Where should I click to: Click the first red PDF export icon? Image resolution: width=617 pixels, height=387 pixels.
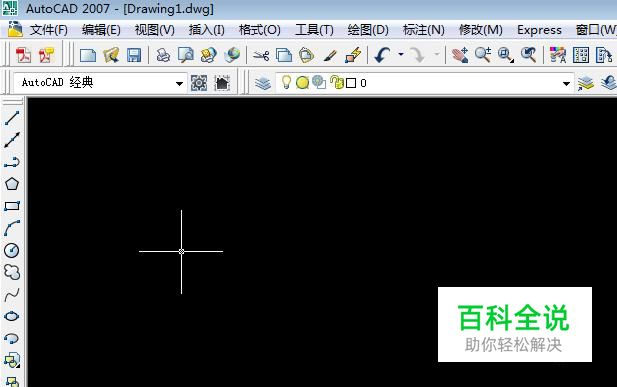(23, 55)
